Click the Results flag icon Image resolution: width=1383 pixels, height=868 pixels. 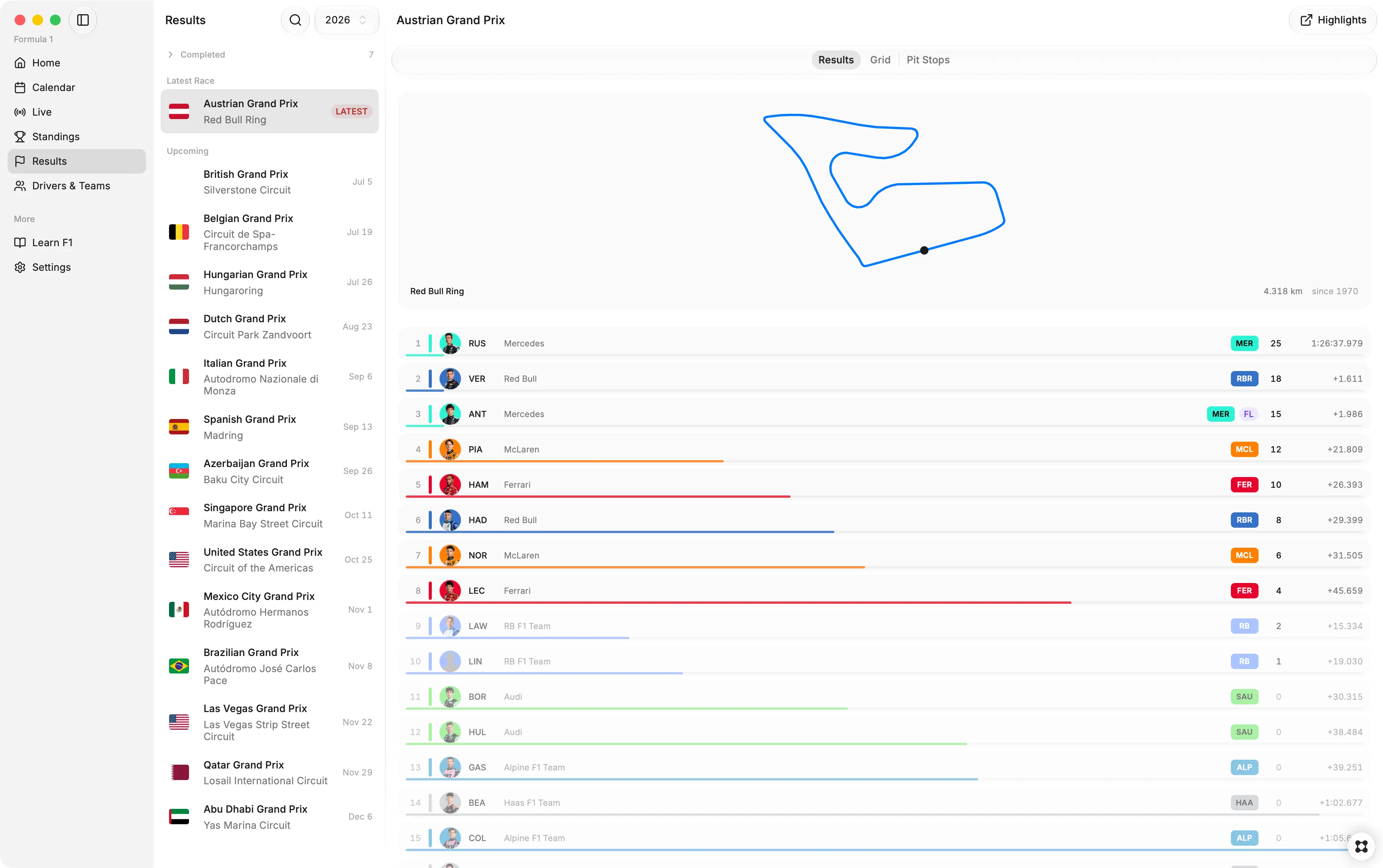pos(20,161)
